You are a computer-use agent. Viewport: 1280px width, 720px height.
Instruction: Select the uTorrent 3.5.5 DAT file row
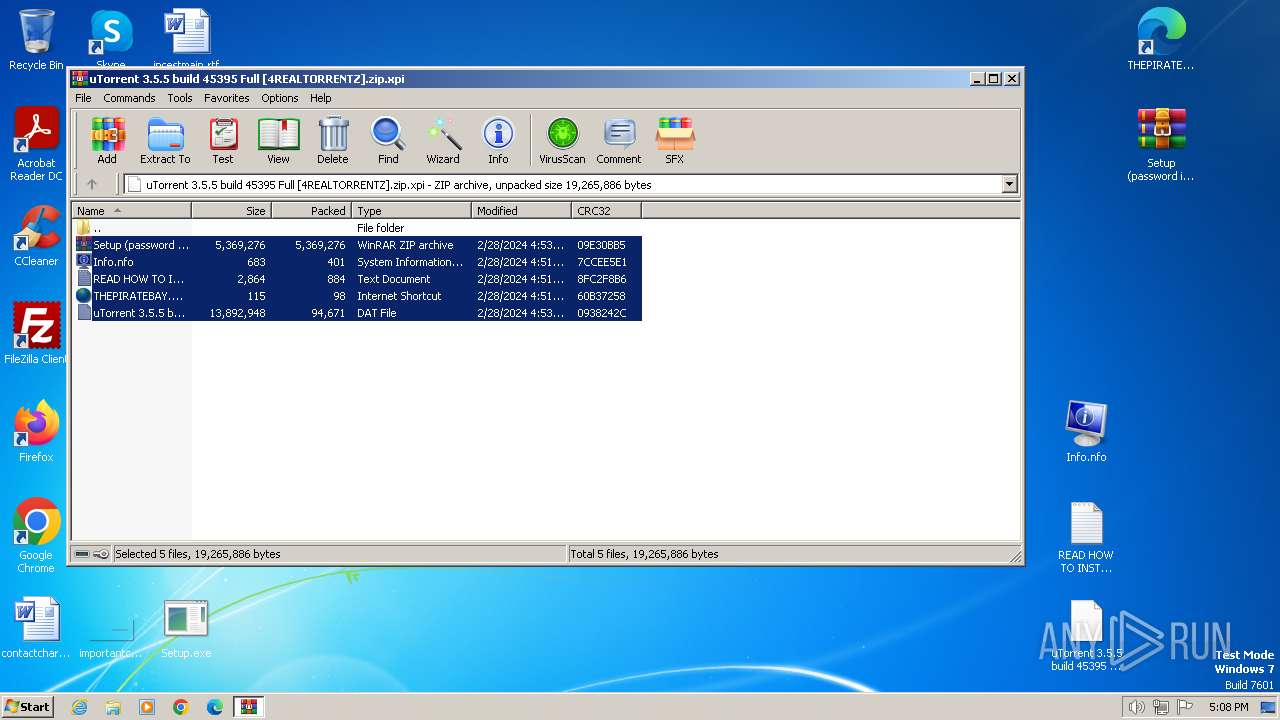pos(358,313)
